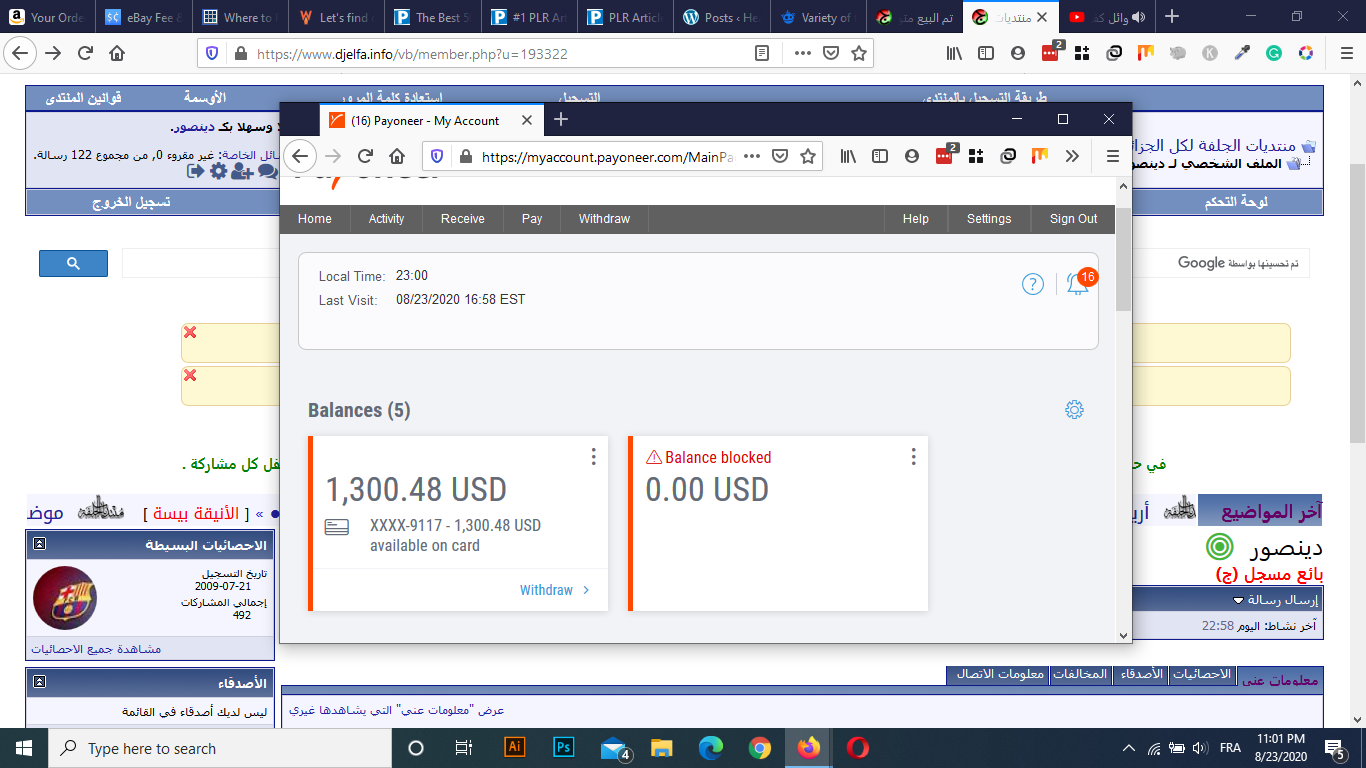
Task: Reload the Payoneer window page
Action: coord(365,156)
